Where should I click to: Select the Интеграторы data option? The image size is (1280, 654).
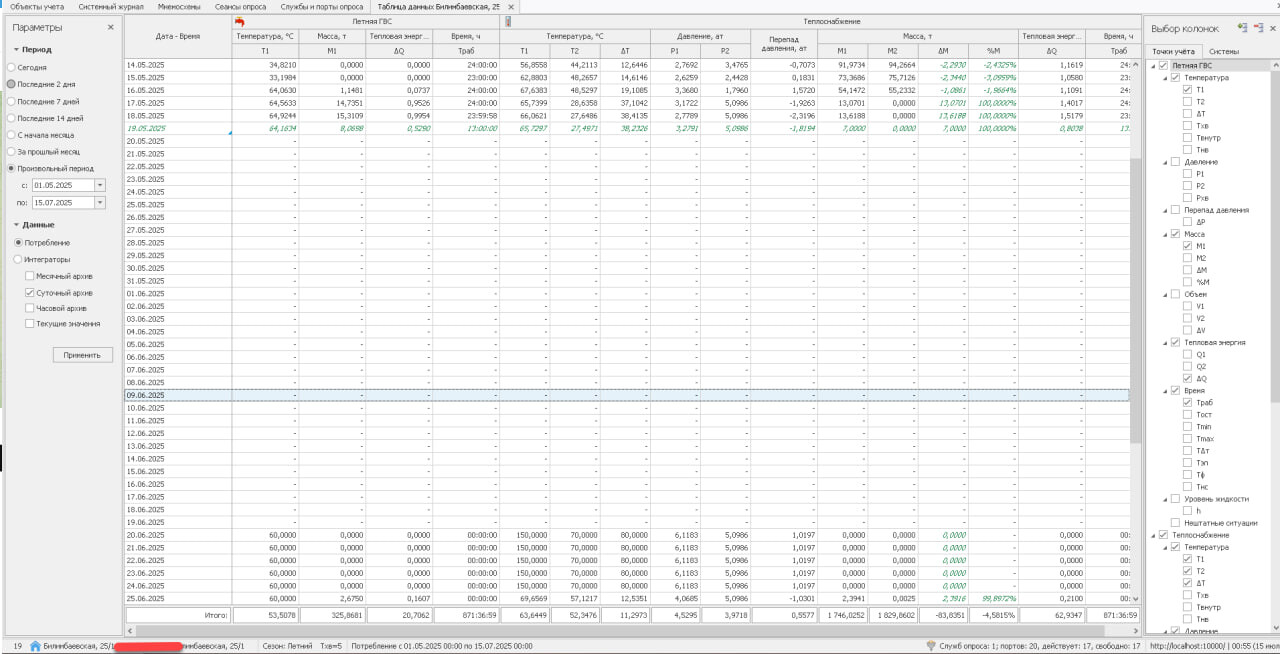[x=18, y=259]
